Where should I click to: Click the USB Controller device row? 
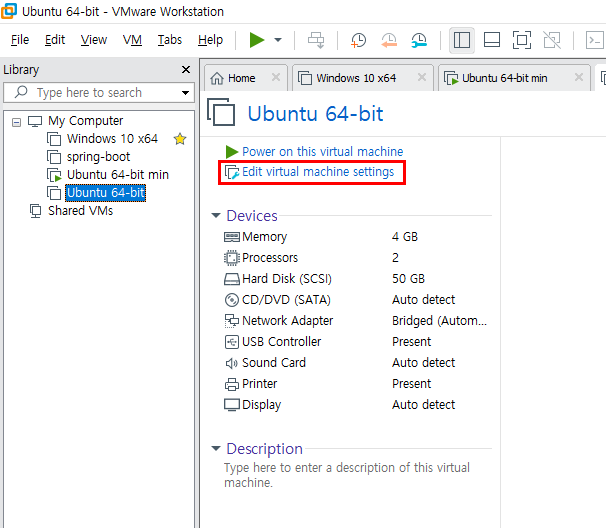356,342
